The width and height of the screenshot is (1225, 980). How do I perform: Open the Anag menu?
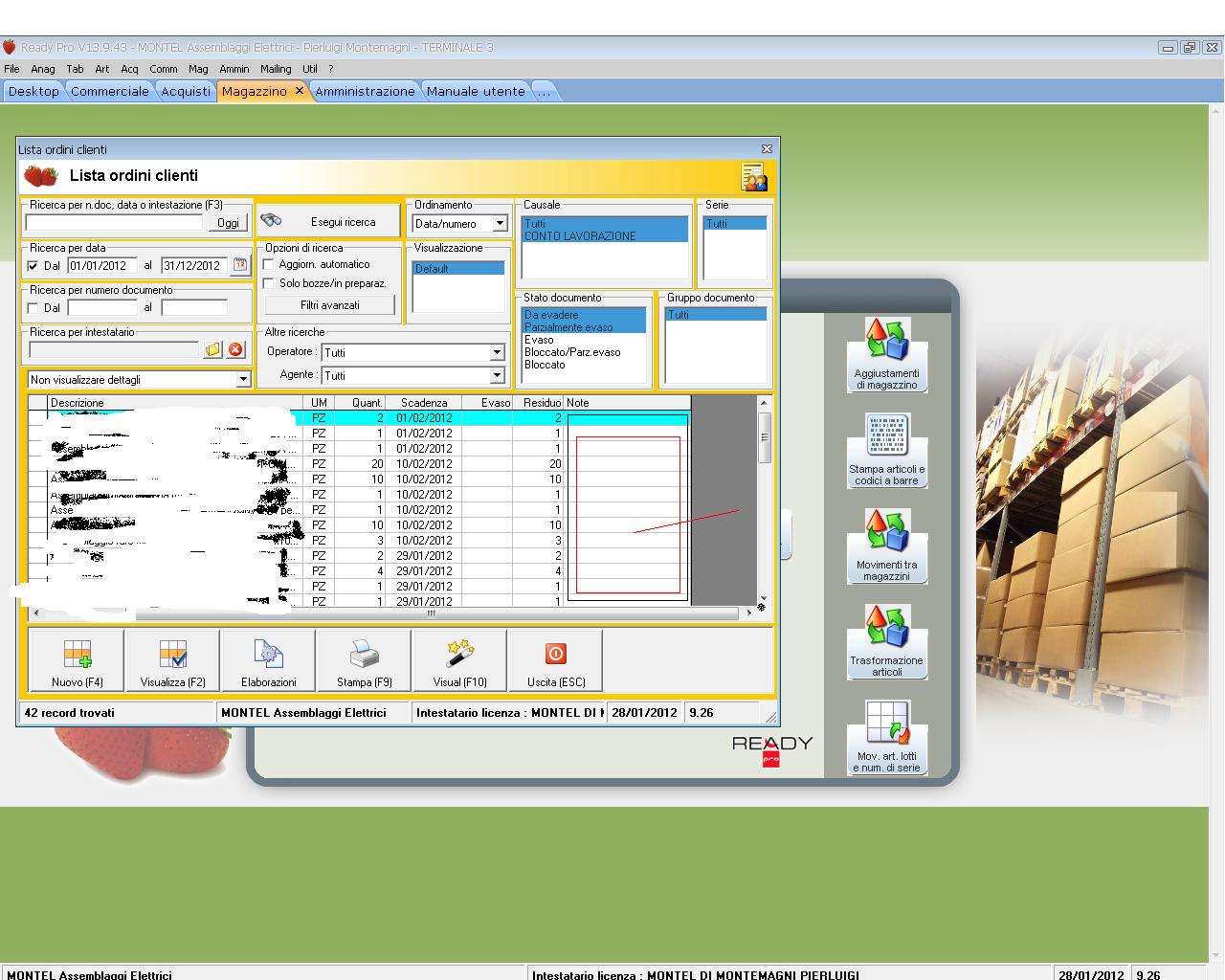click(x=43, y=69)
